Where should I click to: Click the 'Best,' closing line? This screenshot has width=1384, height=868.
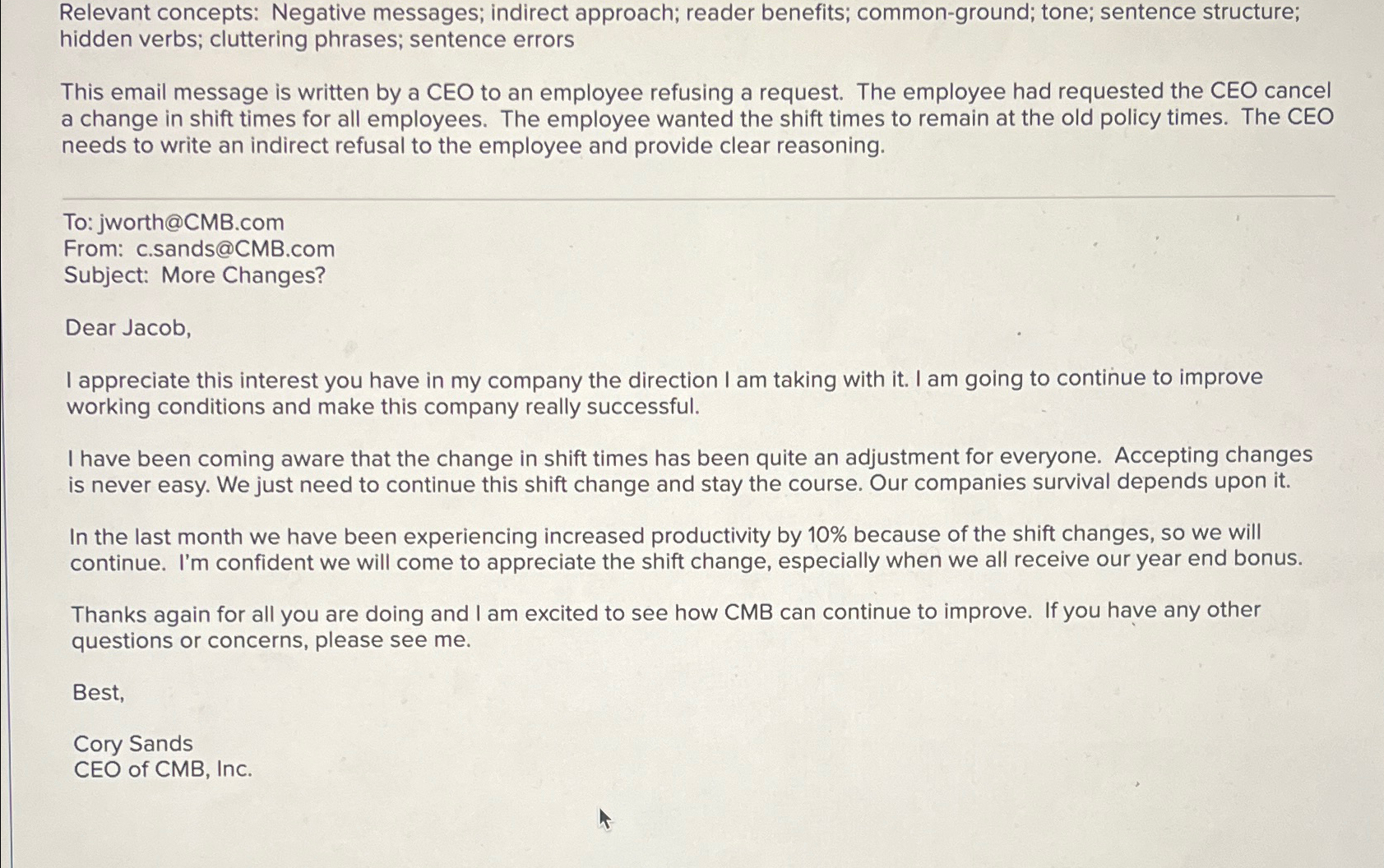point(99,693)
